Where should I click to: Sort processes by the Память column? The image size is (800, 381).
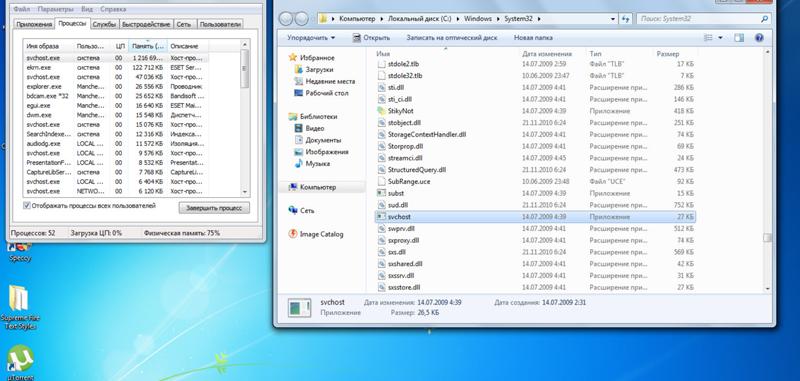[148, 46]
